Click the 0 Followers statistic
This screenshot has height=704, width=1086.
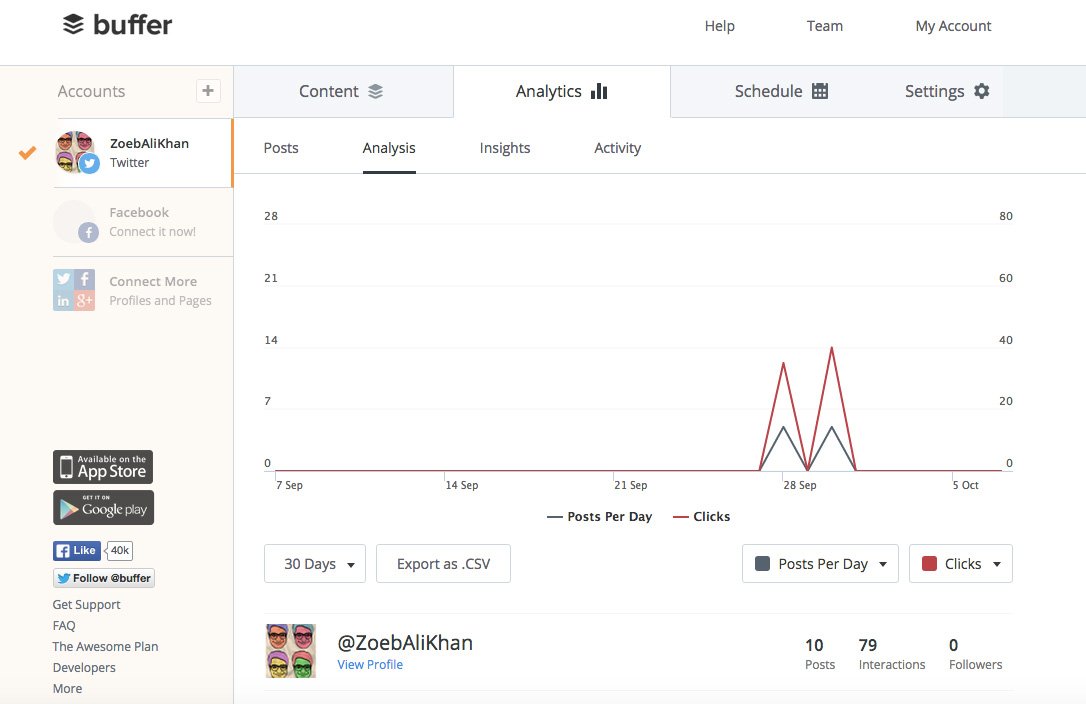pos(975,654)
